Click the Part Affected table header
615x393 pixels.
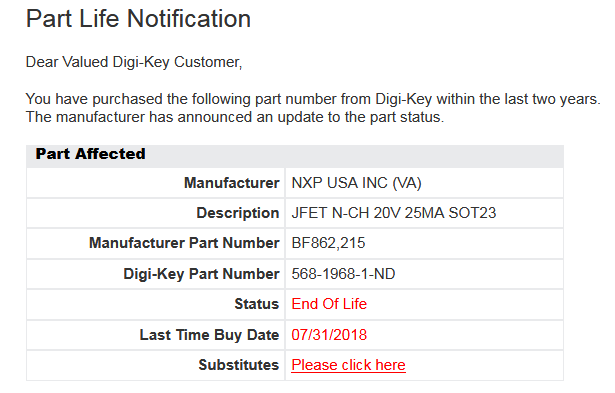(x=91, y=154)
